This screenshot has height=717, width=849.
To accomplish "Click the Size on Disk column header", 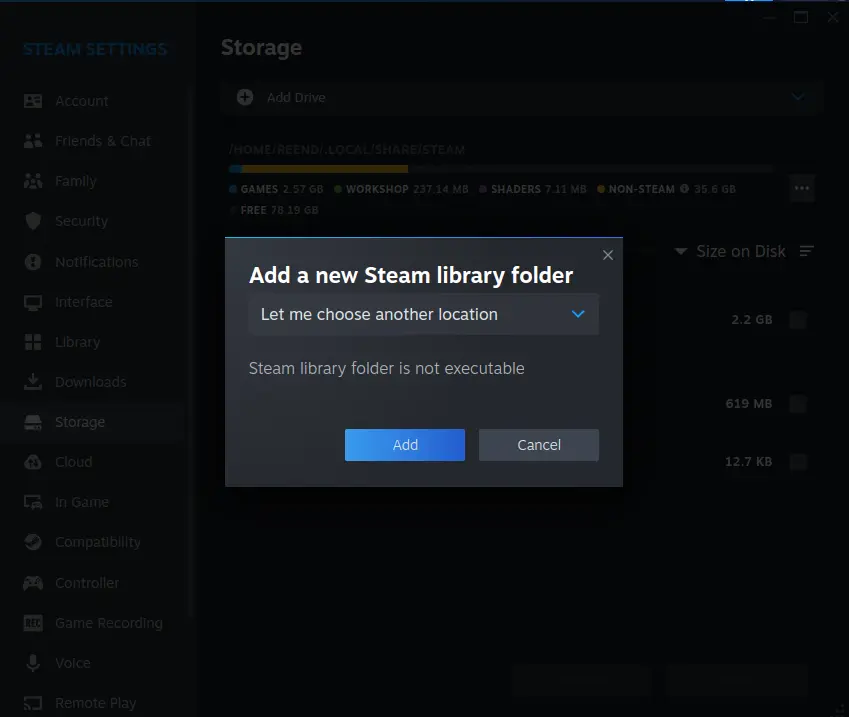I will 741,251.
